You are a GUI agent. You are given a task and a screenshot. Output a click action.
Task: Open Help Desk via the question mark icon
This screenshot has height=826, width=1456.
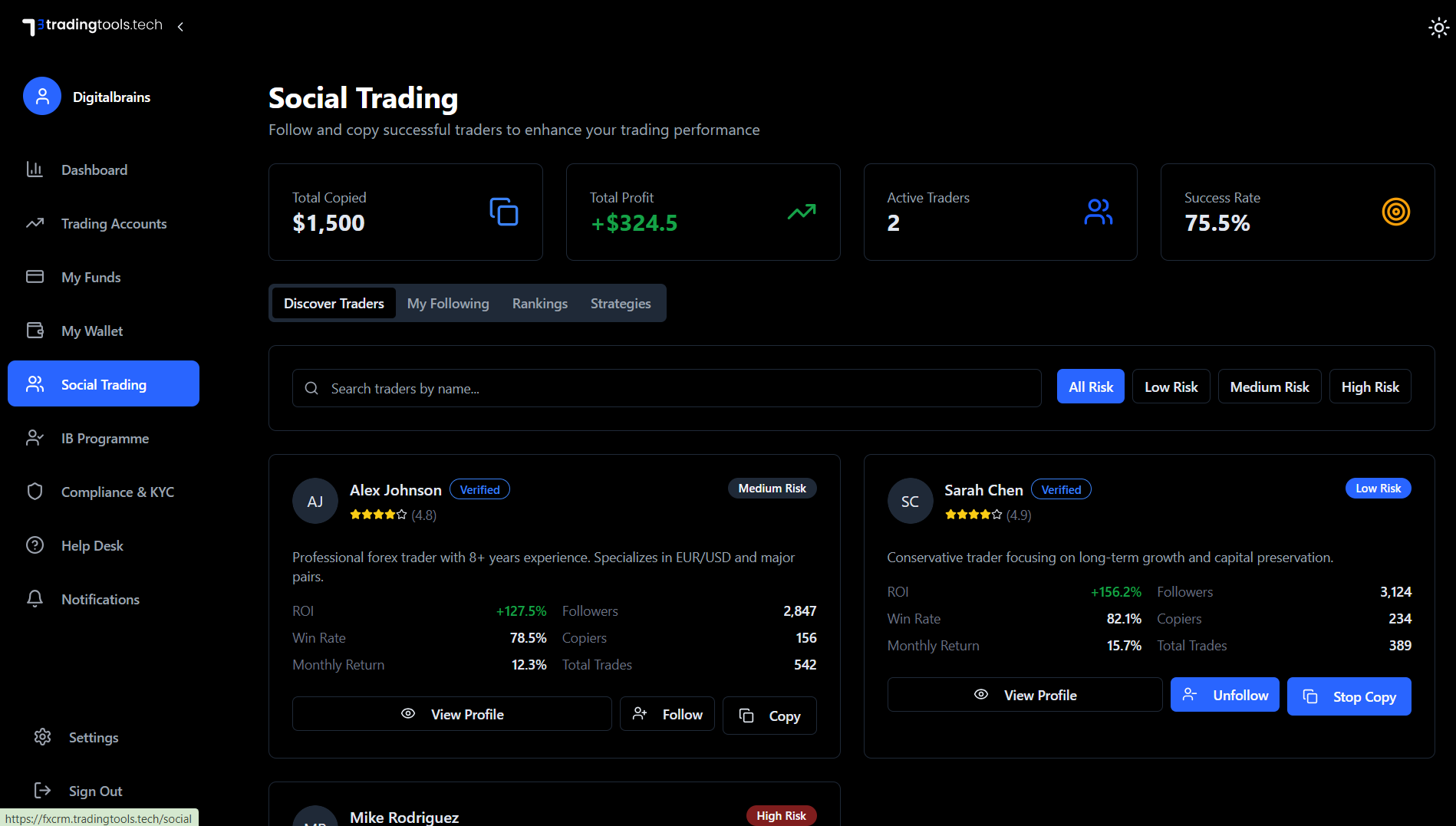click(x=35, y=545)
